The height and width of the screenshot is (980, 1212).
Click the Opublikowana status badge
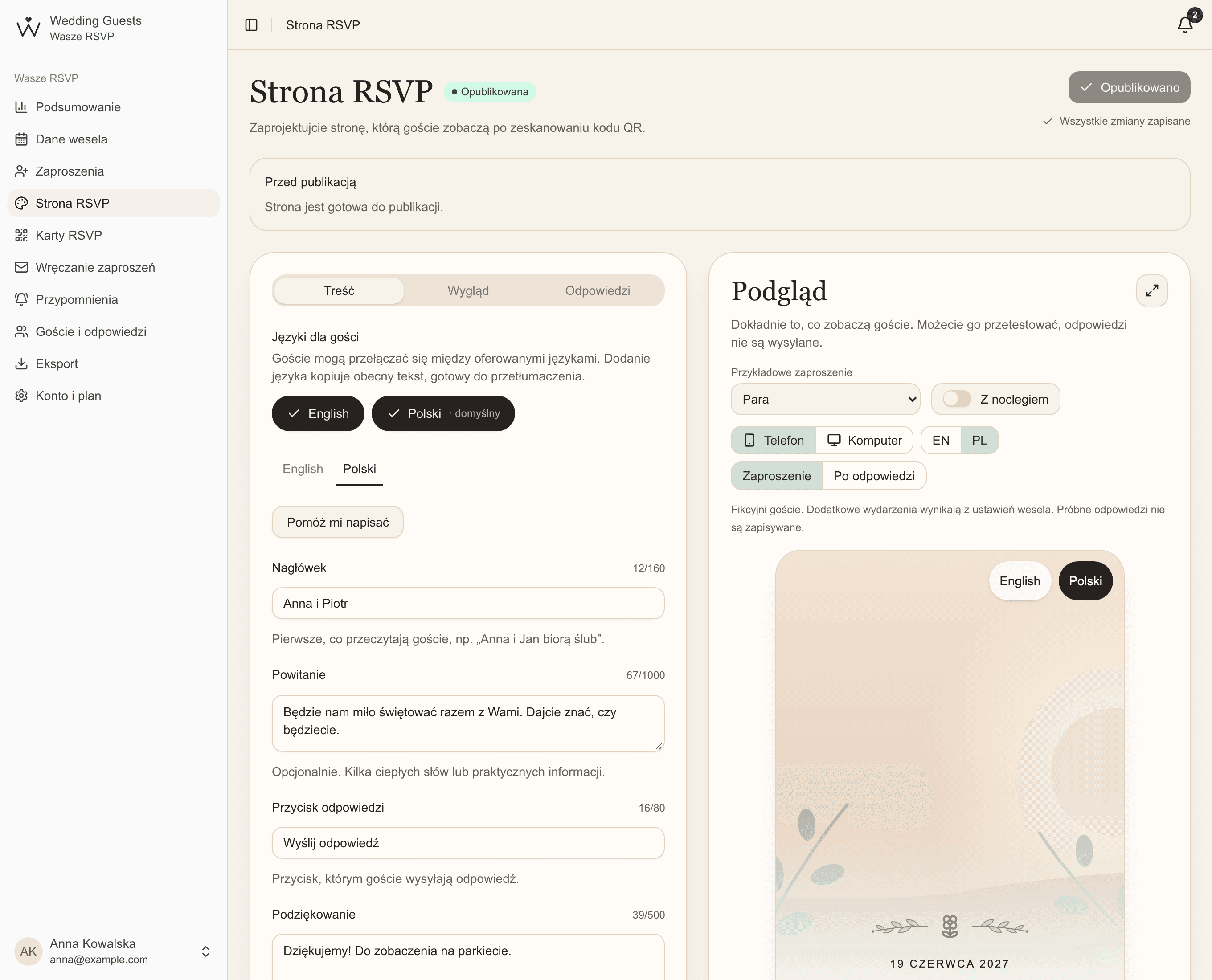490,92
